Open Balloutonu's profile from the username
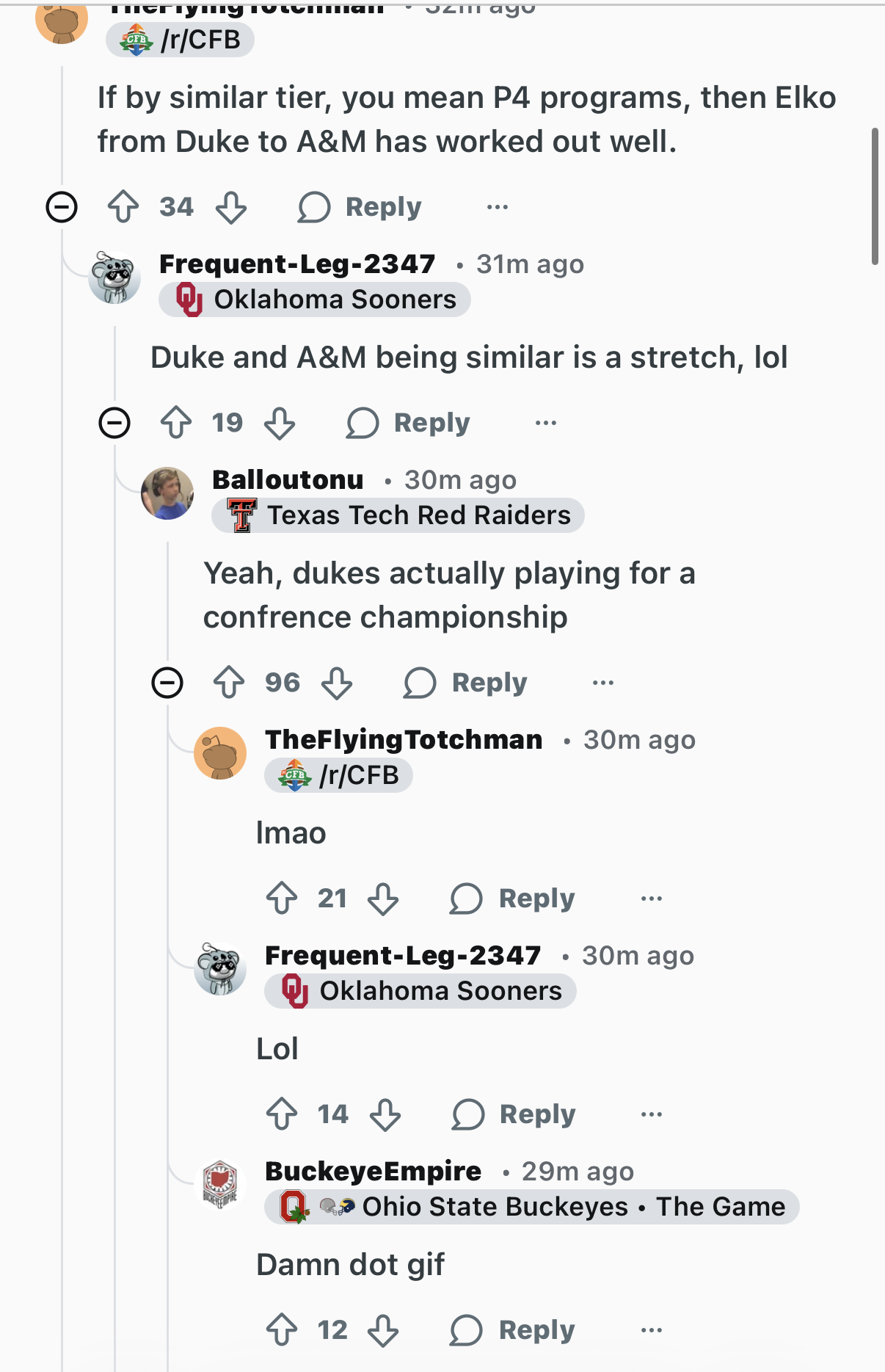 [x=288, y=480]
